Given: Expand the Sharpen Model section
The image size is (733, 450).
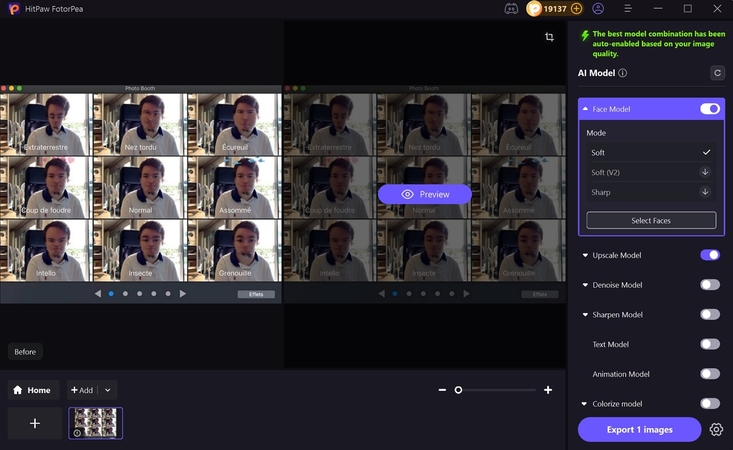Looking at the screenshot, I should point(585,315).
